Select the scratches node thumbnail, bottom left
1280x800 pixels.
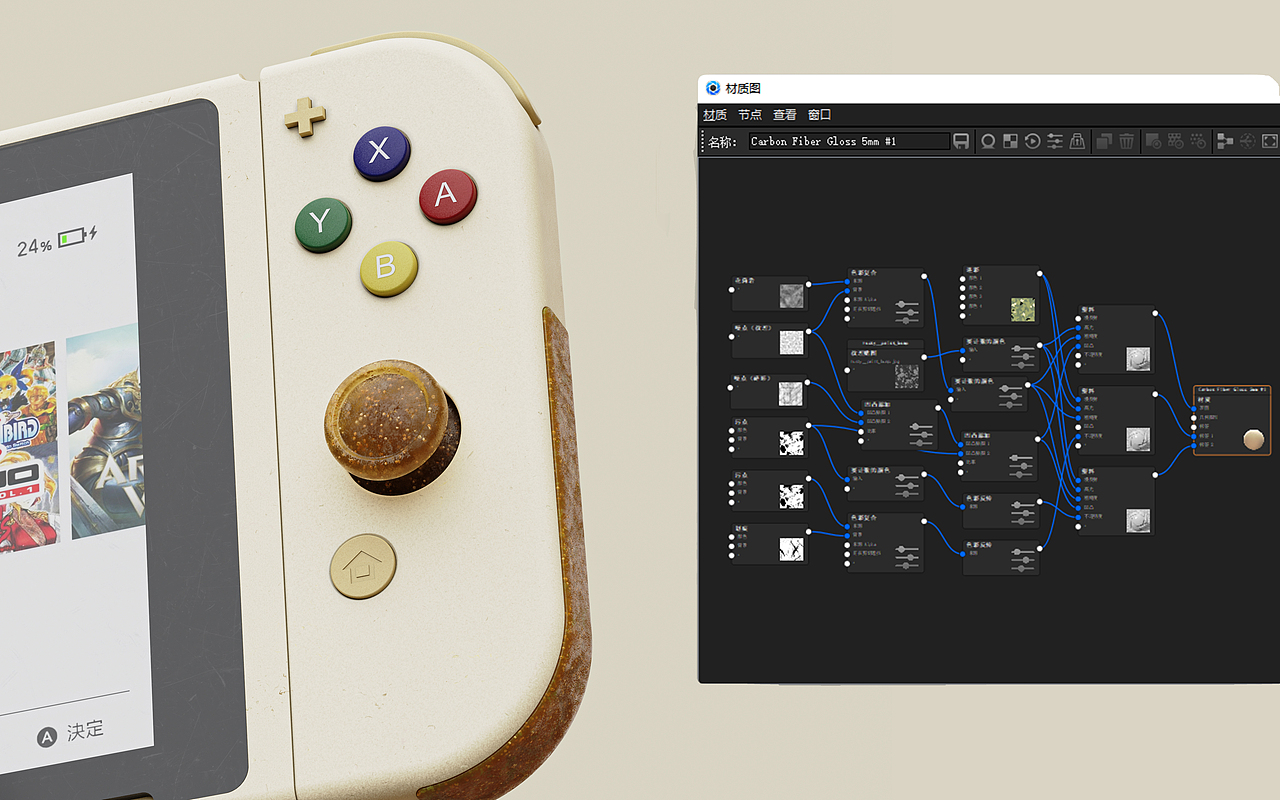(x=792, y=547)
